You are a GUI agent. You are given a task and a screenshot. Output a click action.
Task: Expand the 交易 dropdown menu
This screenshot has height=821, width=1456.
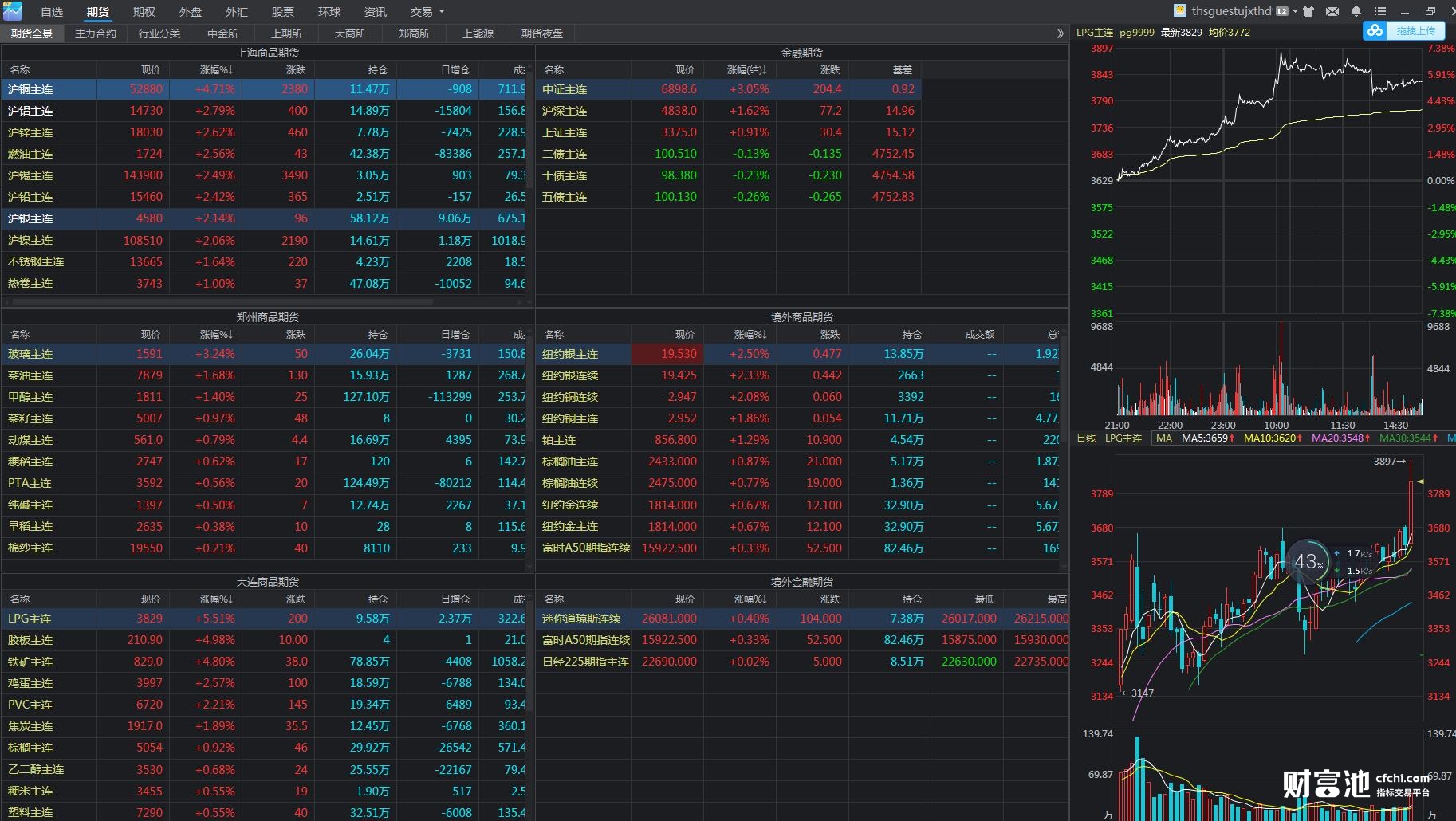click(x=427, y=12)
